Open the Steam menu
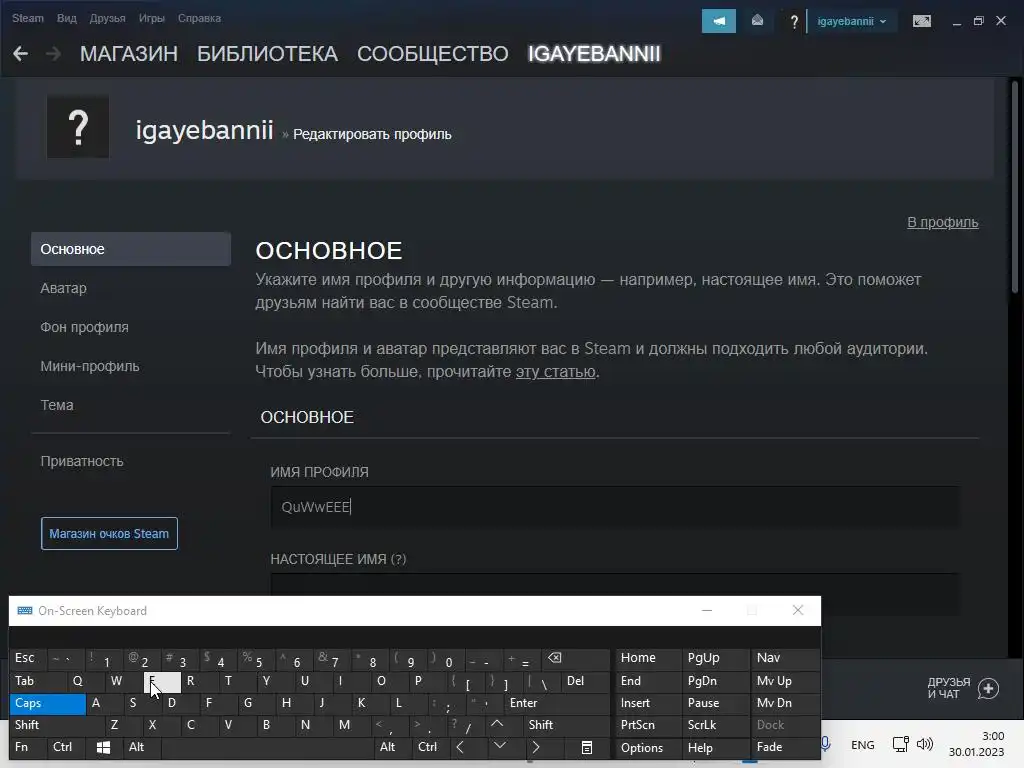1024x768 pixels. coord(27,18)
